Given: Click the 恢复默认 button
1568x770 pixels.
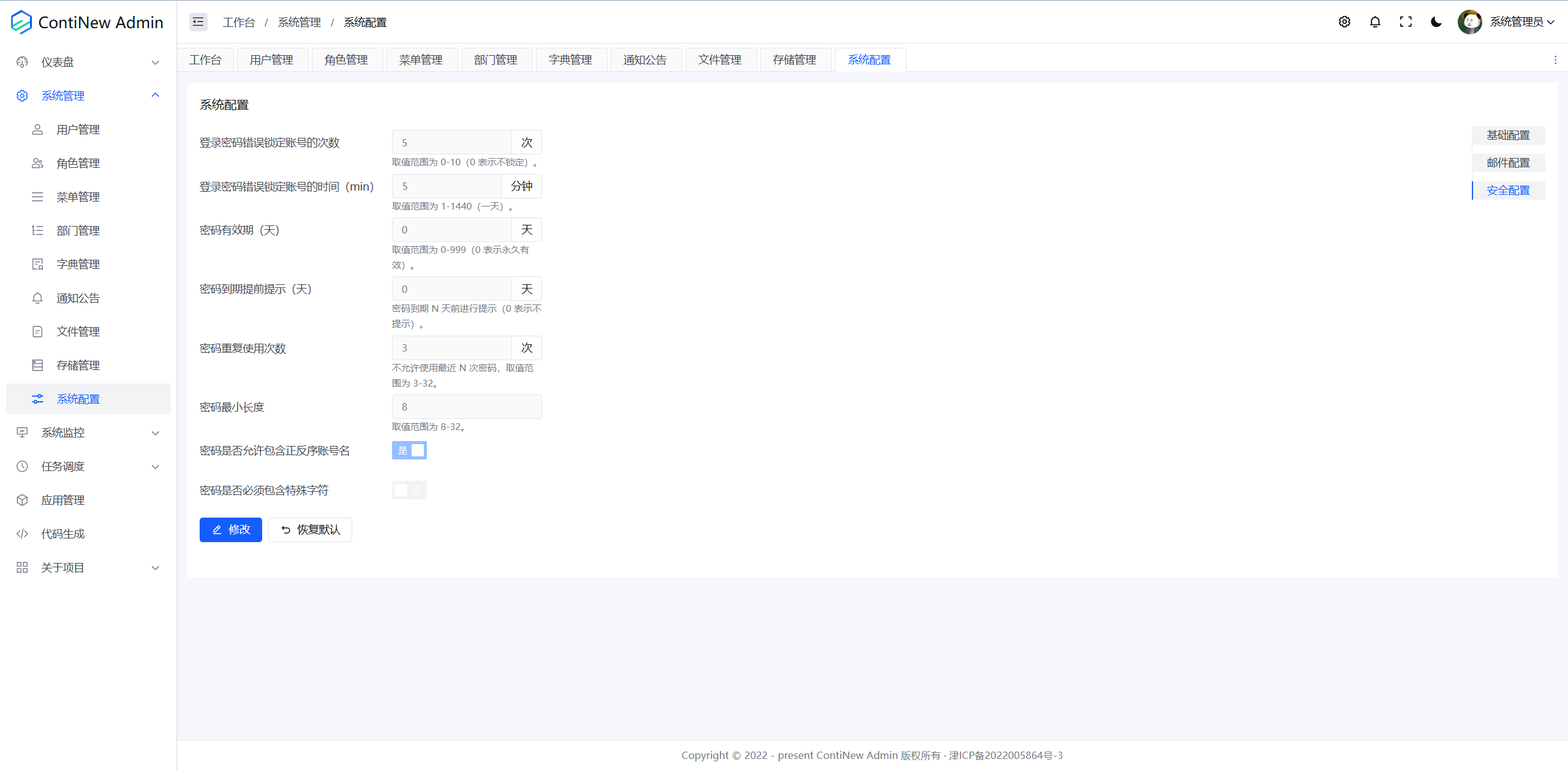Looking at the screenshot, I should point(310,529).
